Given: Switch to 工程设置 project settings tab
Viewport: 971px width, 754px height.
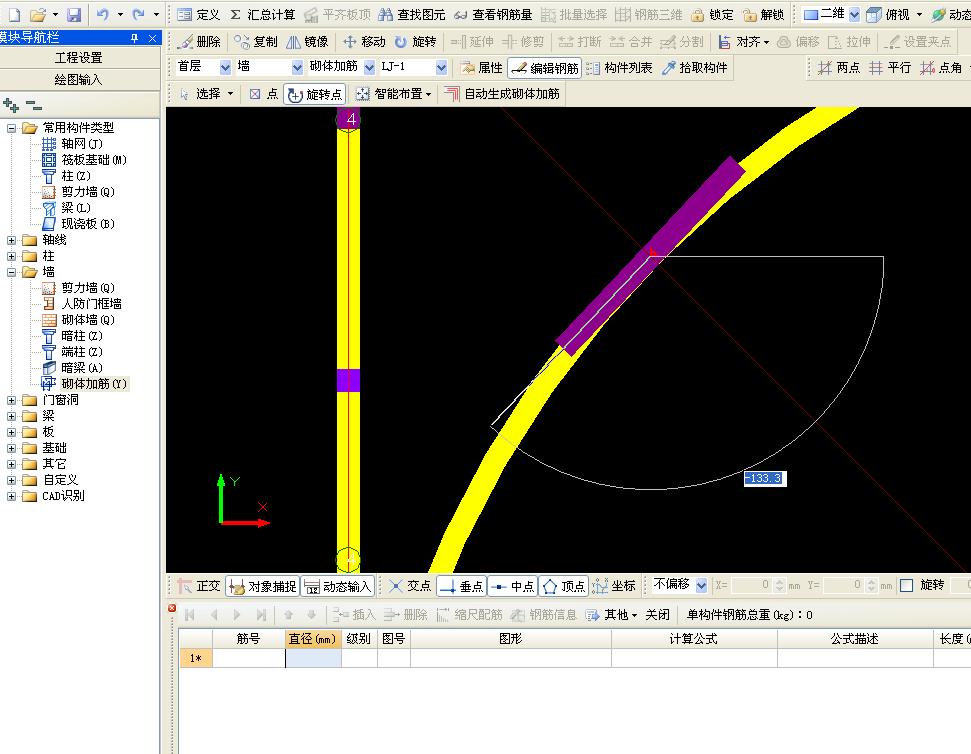Looking at the screenshot, I should click(x=79, y=58).
